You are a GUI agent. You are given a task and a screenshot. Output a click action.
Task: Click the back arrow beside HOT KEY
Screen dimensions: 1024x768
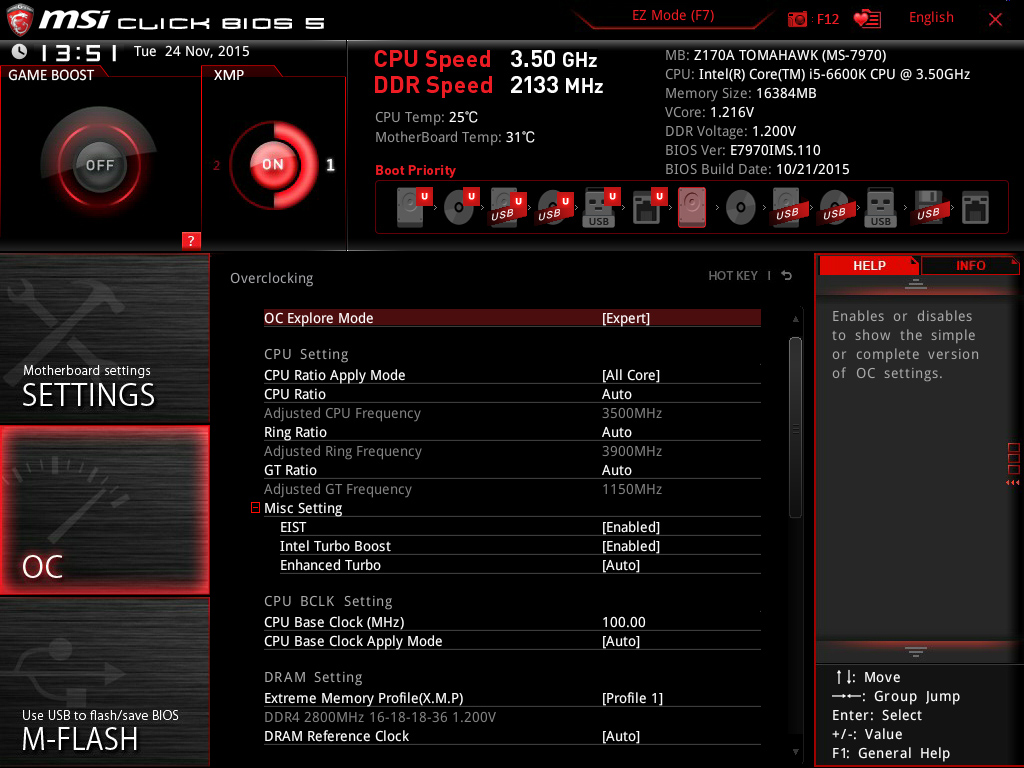[787, 276]
